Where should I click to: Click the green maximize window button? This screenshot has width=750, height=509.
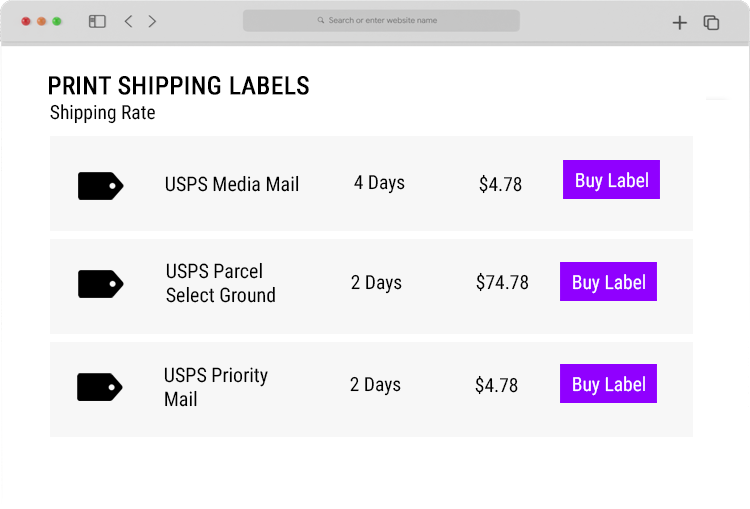click(57, 22)
